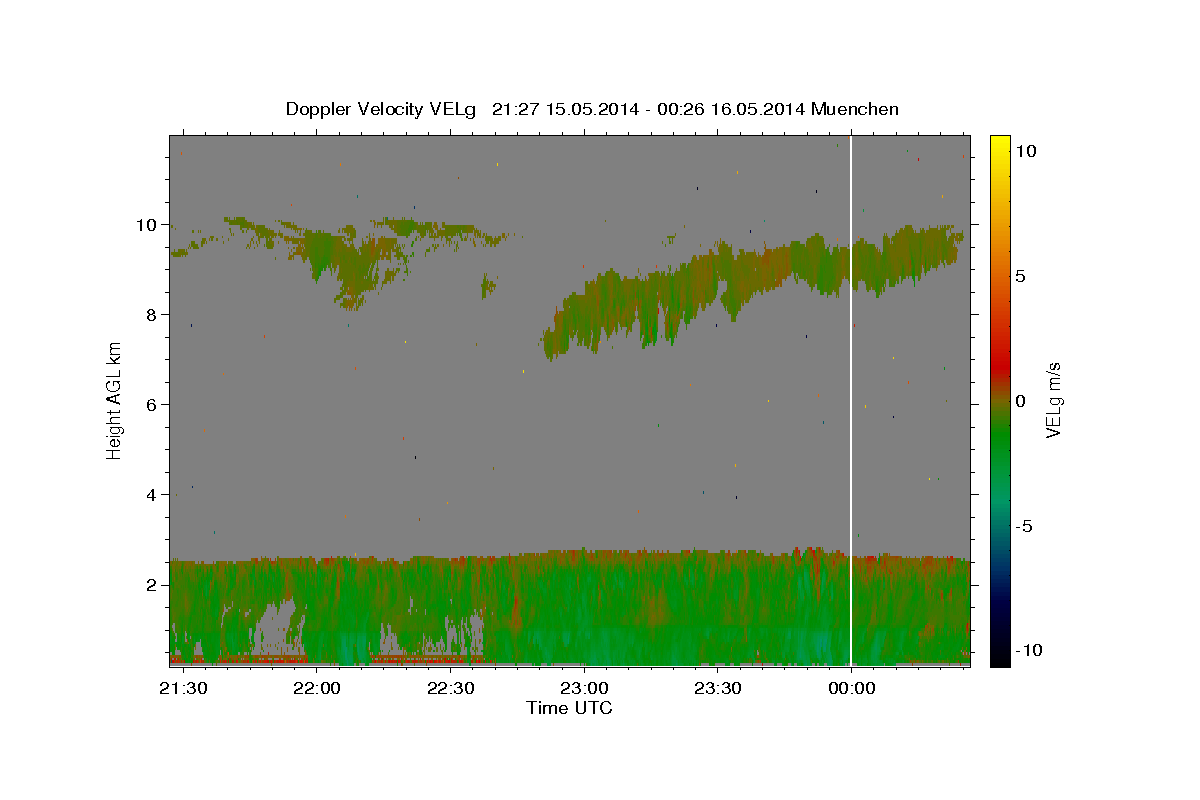Click the colorbar value 5 label
This screenshot has width=1200, height=800.
pos(1020,275)
